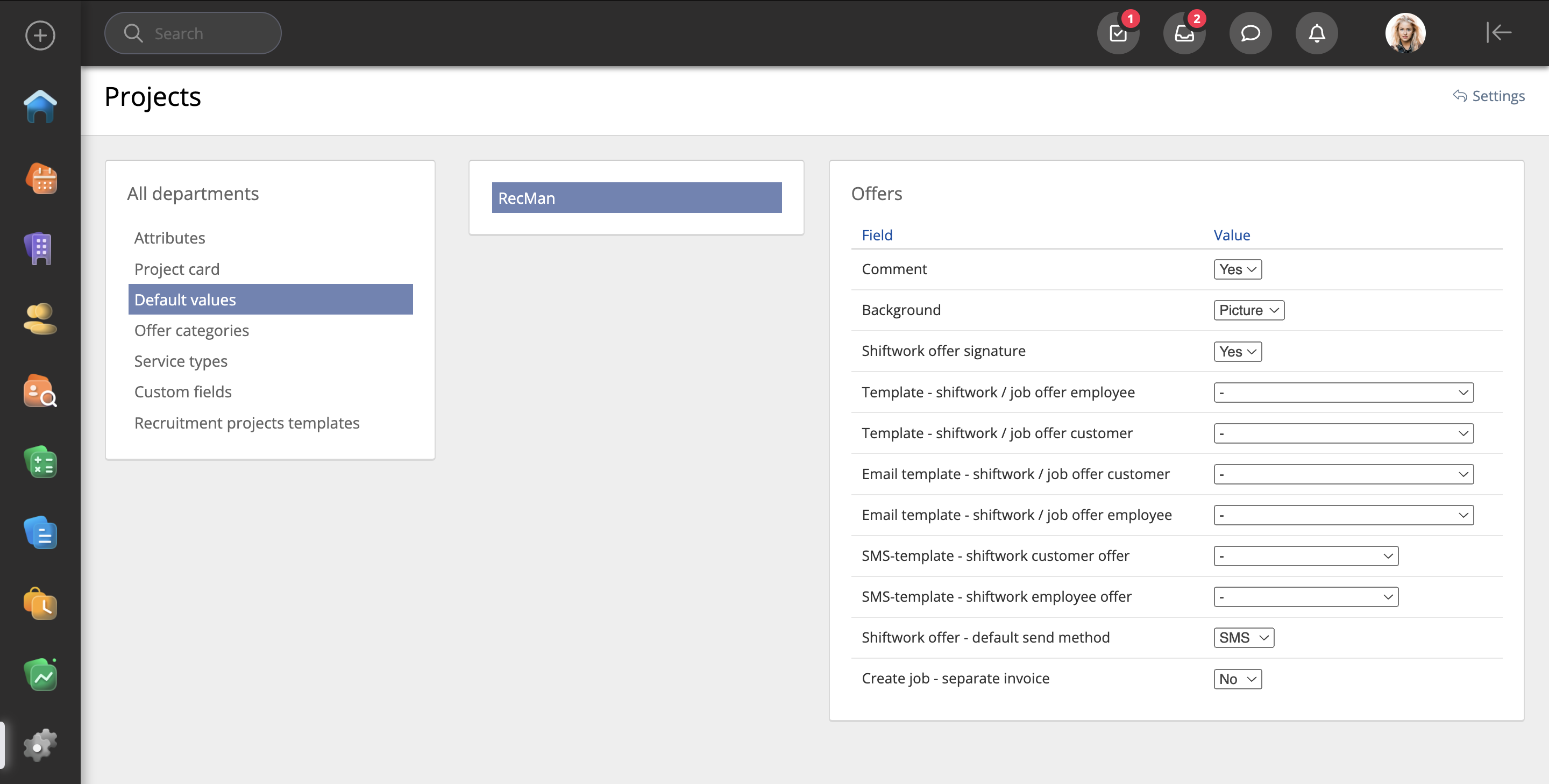Expand Create job separate invoice dropdown

1237,679
